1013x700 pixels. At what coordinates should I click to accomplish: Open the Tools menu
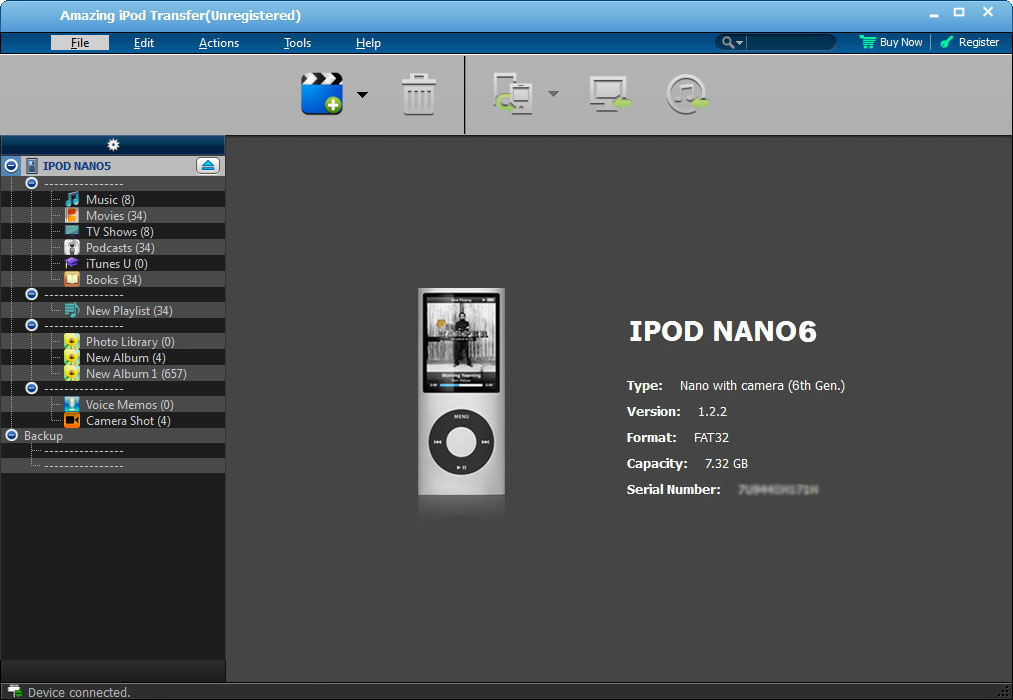[297, 43]
